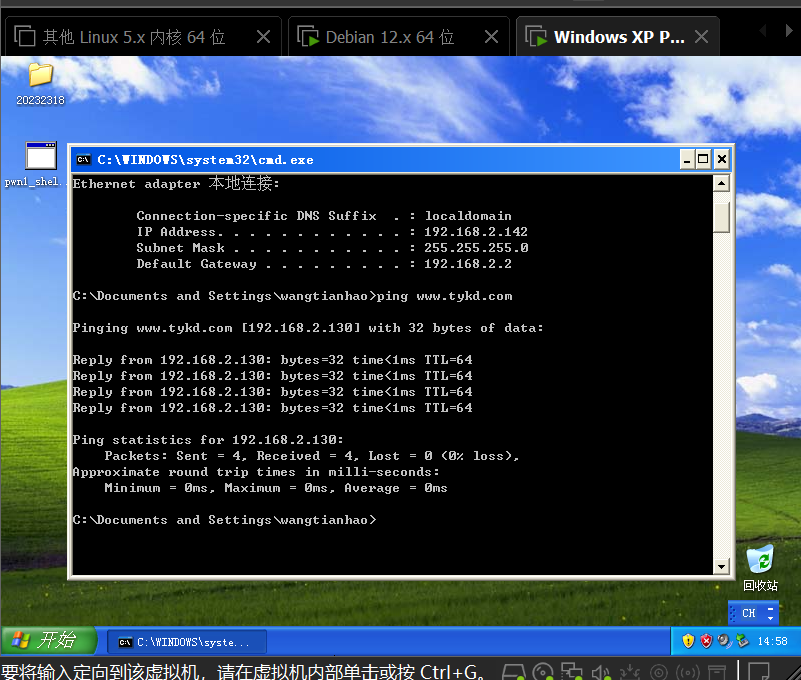The width and height of the screenshot is (801, 680).
Task: Open the 20232318 folder on the desktop
Action: 40,75
